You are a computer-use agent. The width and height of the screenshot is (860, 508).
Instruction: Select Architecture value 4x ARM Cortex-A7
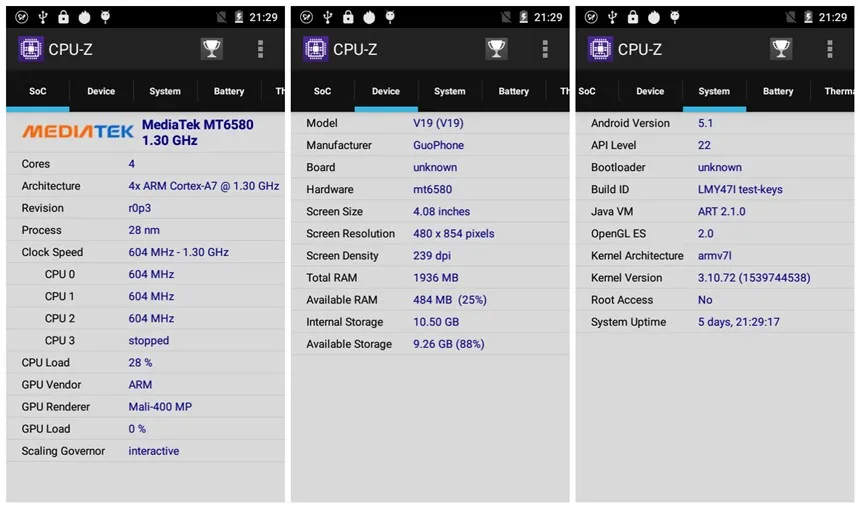pos(203,186)
